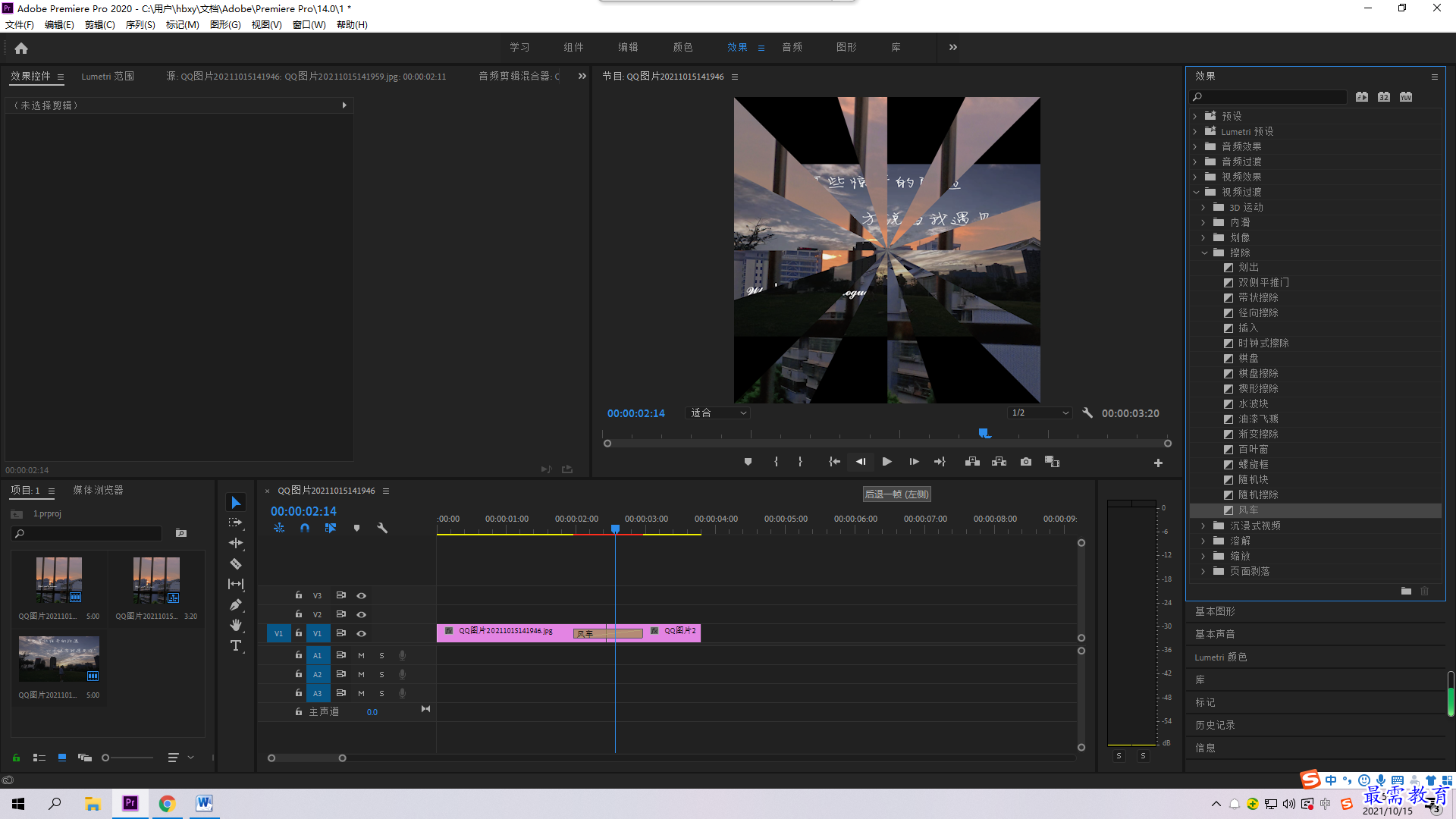The height and width of the screenshot is (819, 1456).
Task: Toggle V3 track output eye
Action: pyautogui.click(x=362, y=596)
